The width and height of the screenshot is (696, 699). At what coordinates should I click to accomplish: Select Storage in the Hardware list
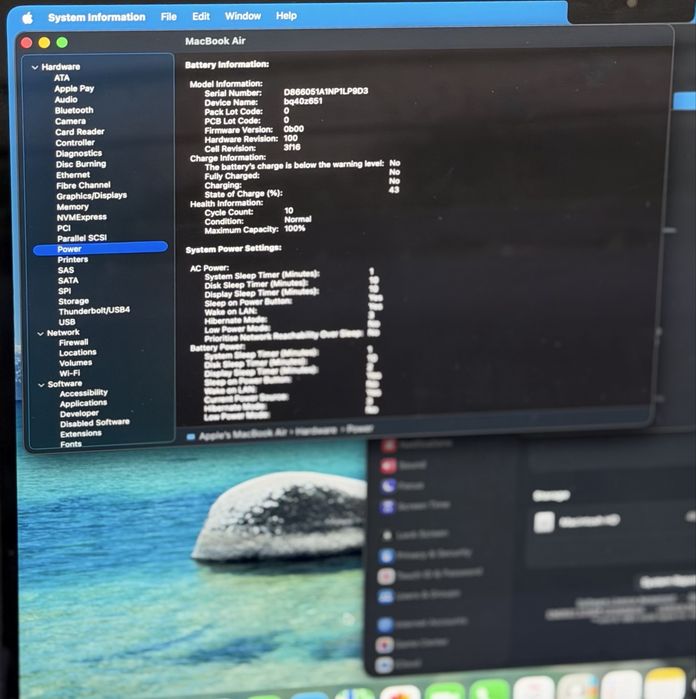[74, 301]
